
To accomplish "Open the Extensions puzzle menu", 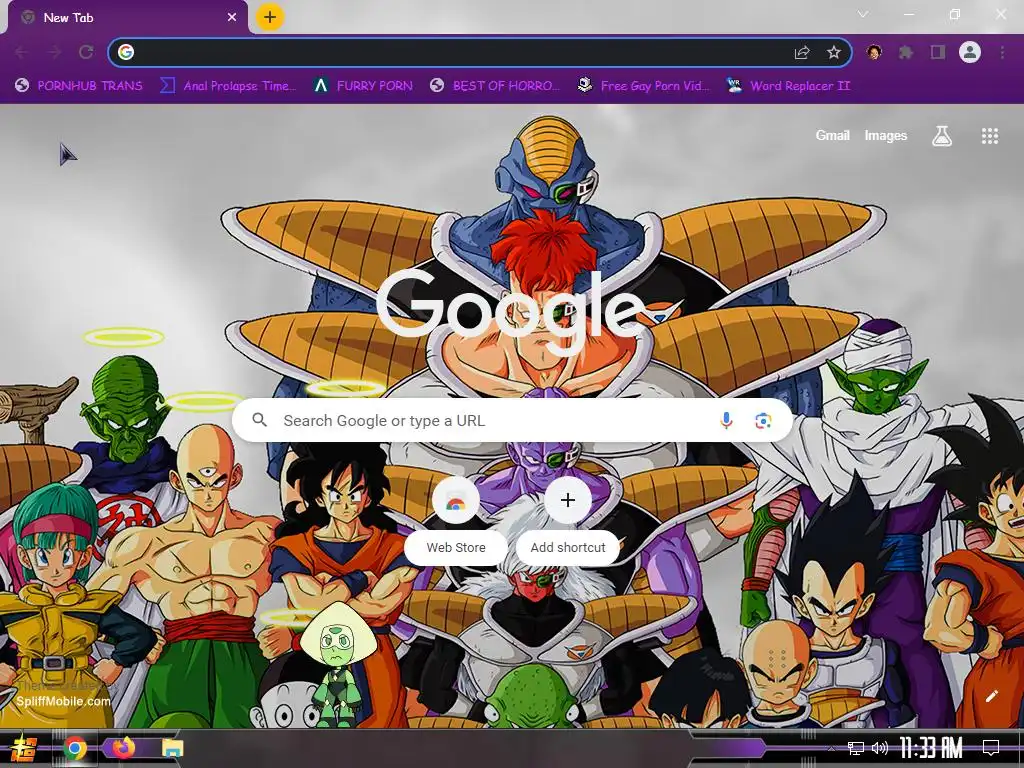I will pyautogui.click(x=906, y=52).
